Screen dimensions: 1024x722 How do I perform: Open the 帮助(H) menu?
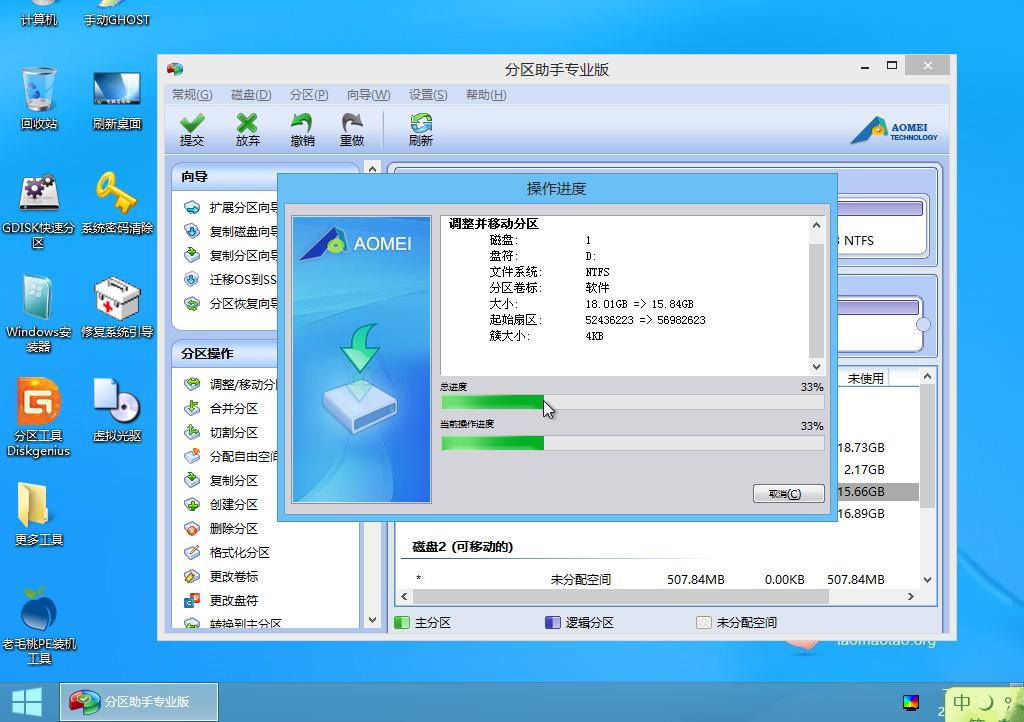pos(486,95)
